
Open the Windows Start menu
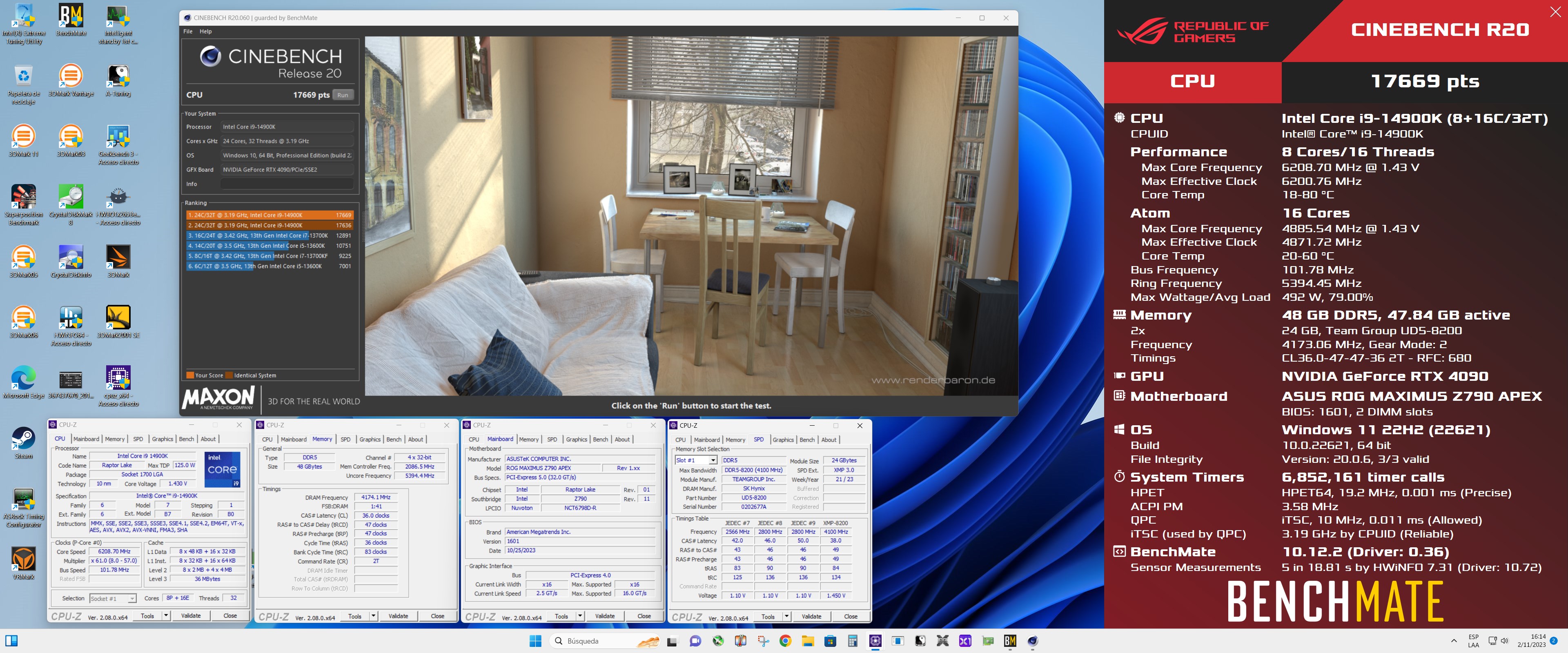[535, 640]
